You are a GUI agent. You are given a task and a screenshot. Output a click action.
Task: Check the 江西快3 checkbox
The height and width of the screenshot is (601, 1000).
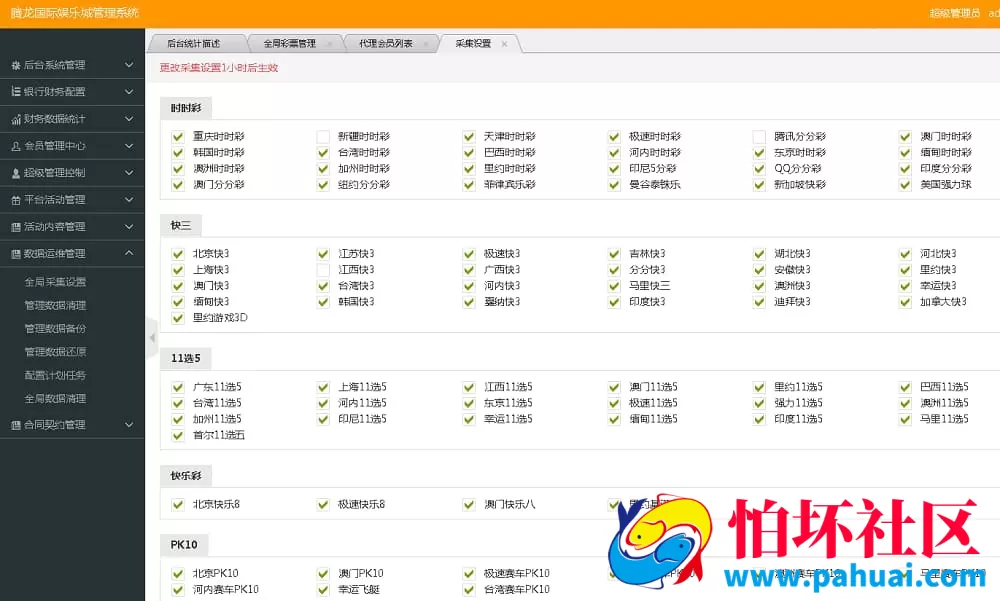323,270
